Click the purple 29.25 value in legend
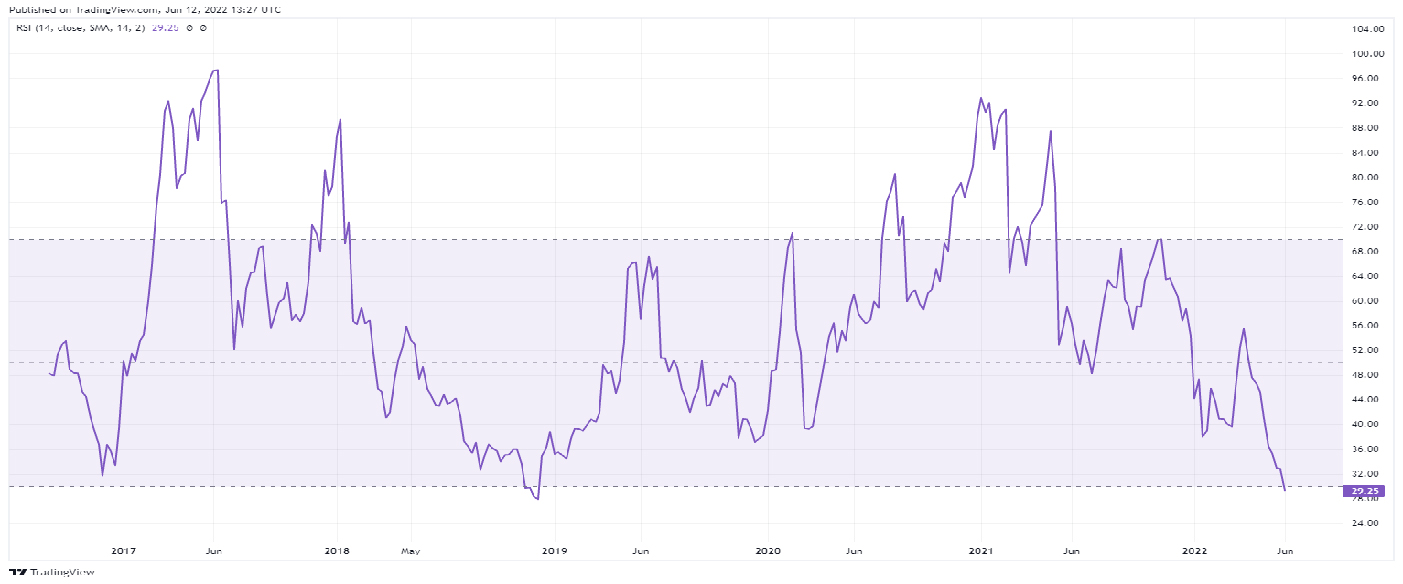This screenshot has height=584, width=1403. (166, 28)
